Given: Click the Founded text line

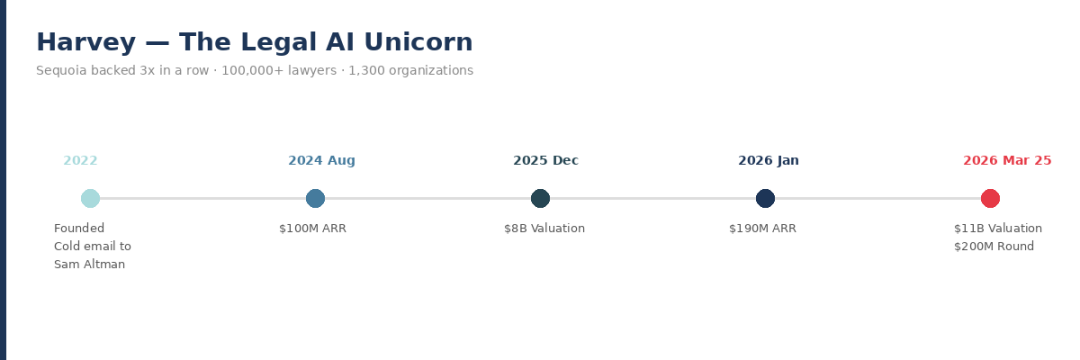Looking at the screenshot, I should pos(79,228).
